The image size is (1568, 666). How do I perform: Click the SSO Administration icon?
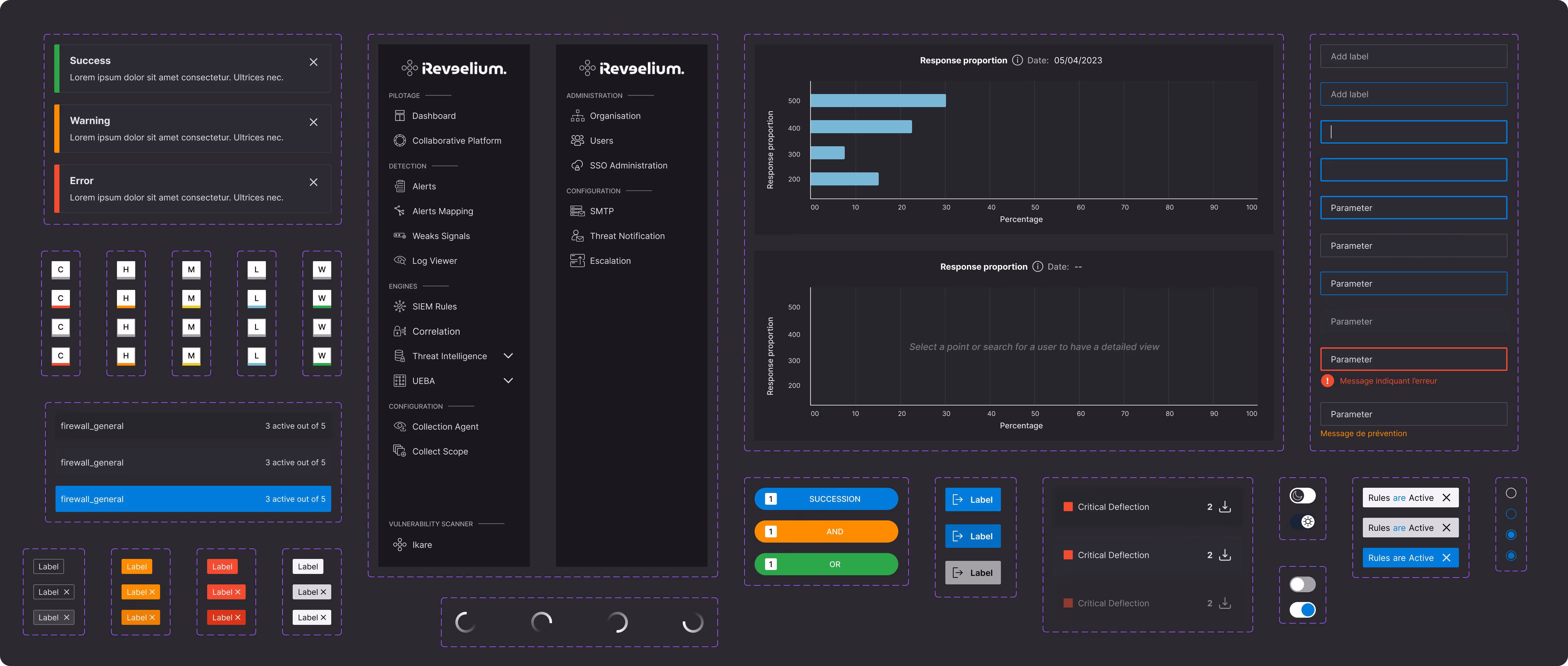tap(577, 166)
